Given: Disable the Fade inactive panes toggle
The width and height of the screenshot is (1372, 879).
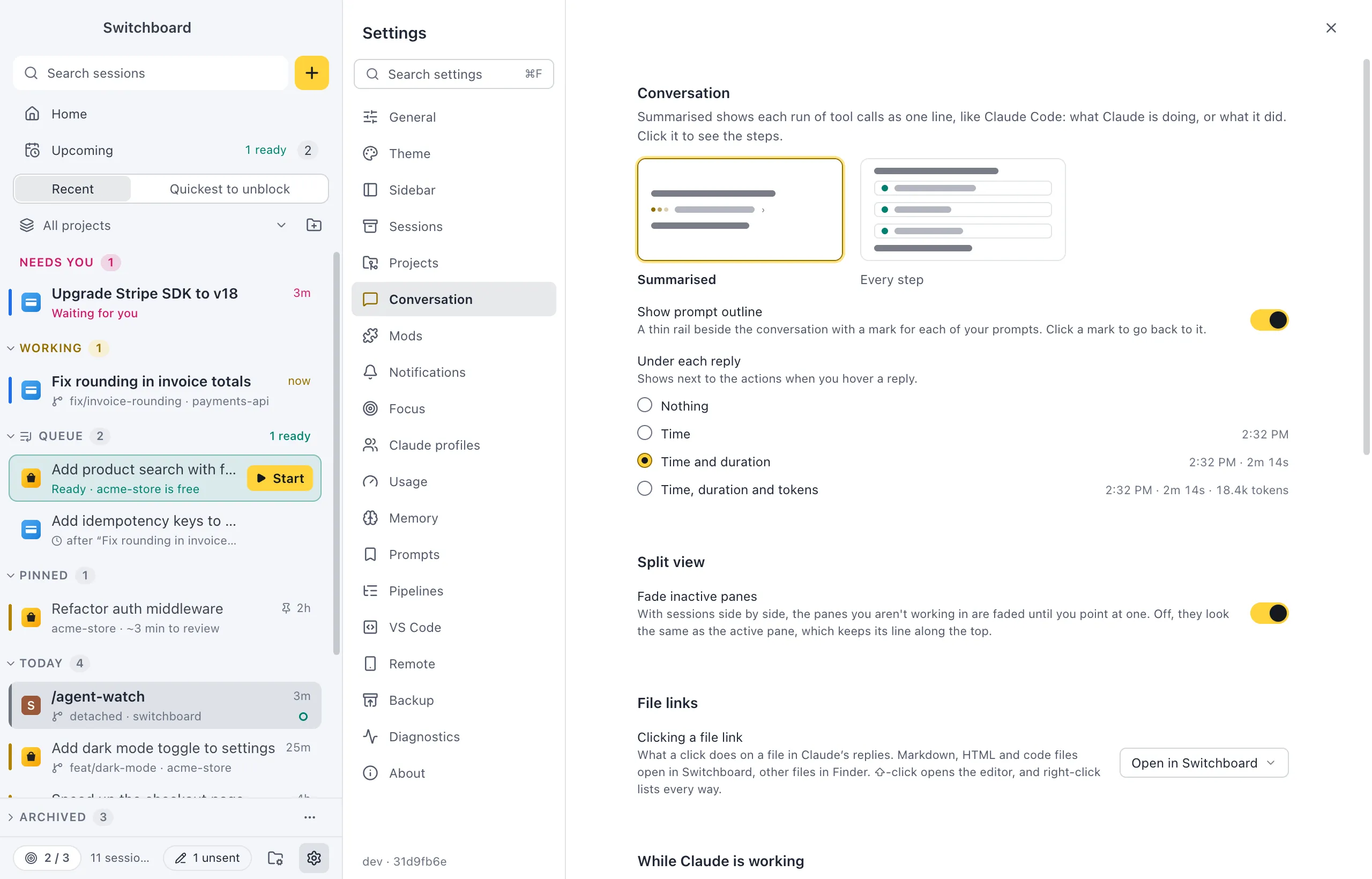Looking at the screenshot, I should pos(1269,614).
